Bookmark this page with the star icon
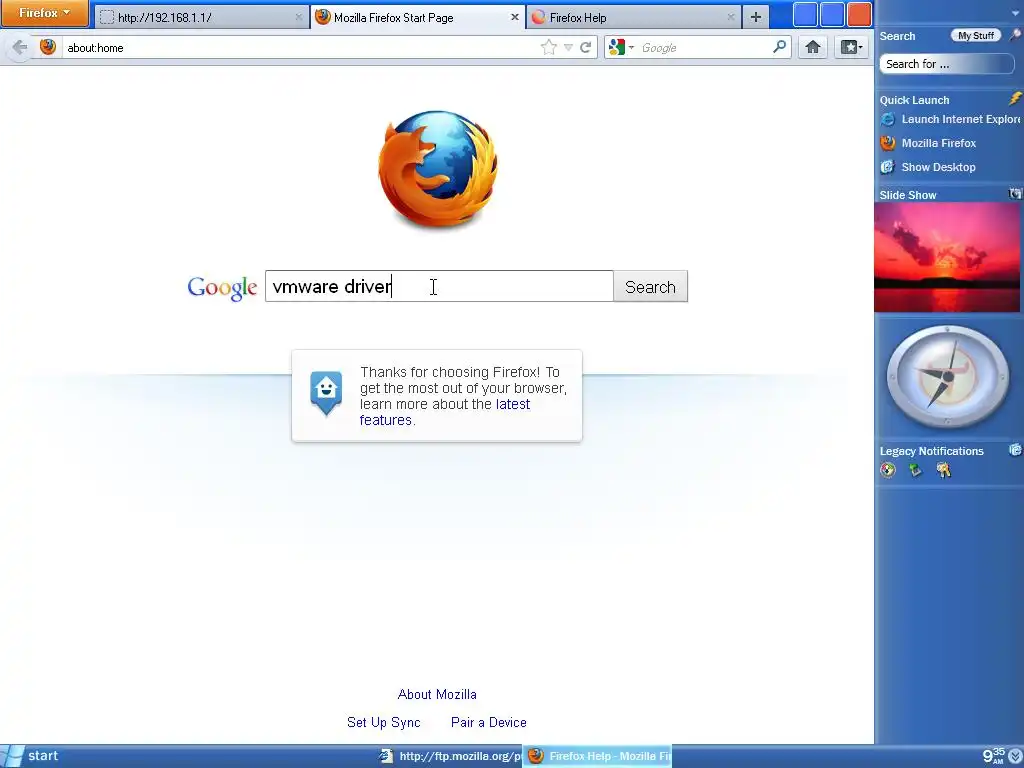 (549, 47)
